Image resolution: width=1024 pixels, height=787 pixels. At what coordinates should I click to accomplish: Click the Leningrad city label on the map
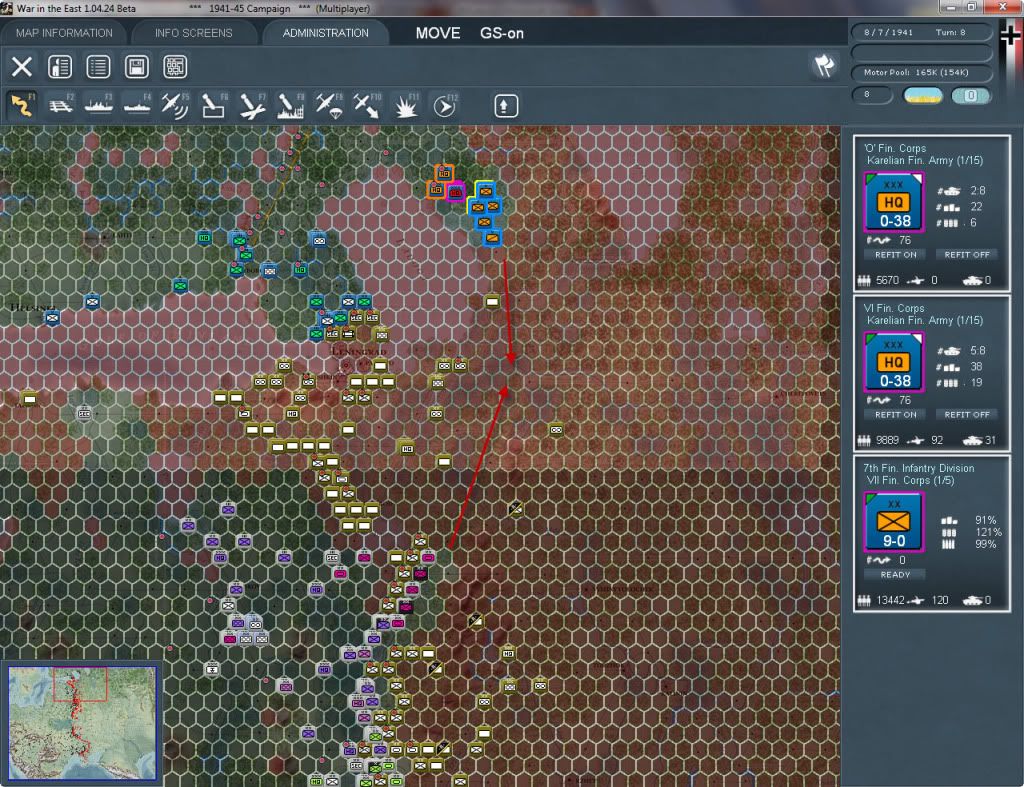point(359,351)
